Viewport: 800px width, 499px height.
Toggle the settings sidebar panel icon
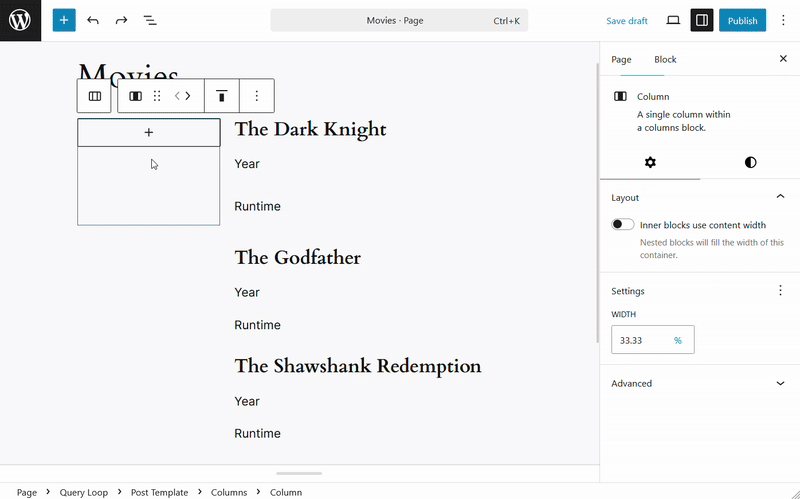point(702,20)
